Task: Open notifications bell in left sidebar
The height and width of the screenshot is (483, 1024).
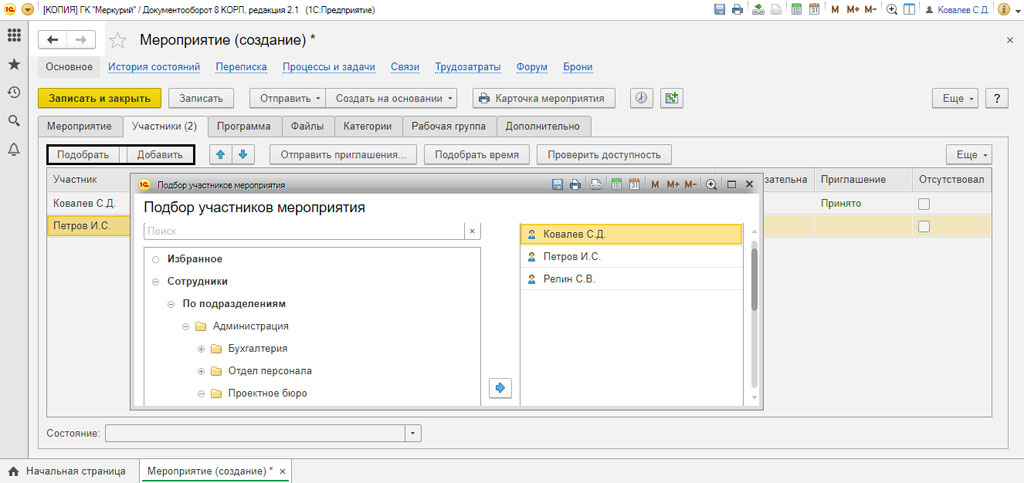Action: click(14, 150)
